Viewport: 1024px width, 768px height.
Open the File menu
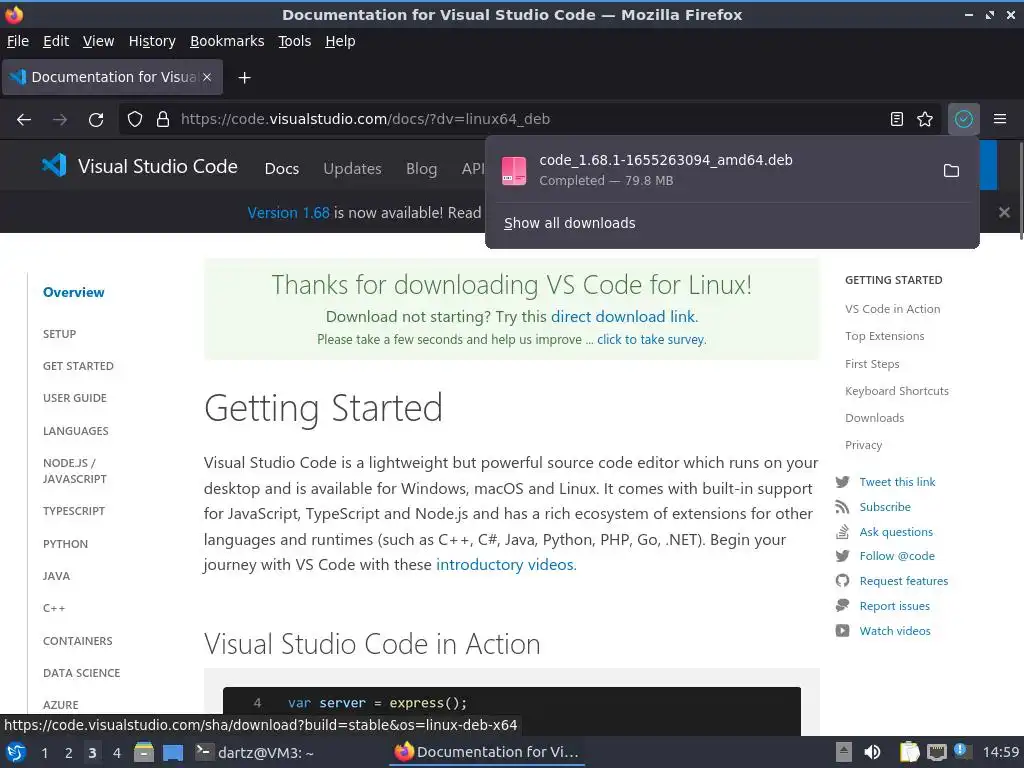click(18, 41)
